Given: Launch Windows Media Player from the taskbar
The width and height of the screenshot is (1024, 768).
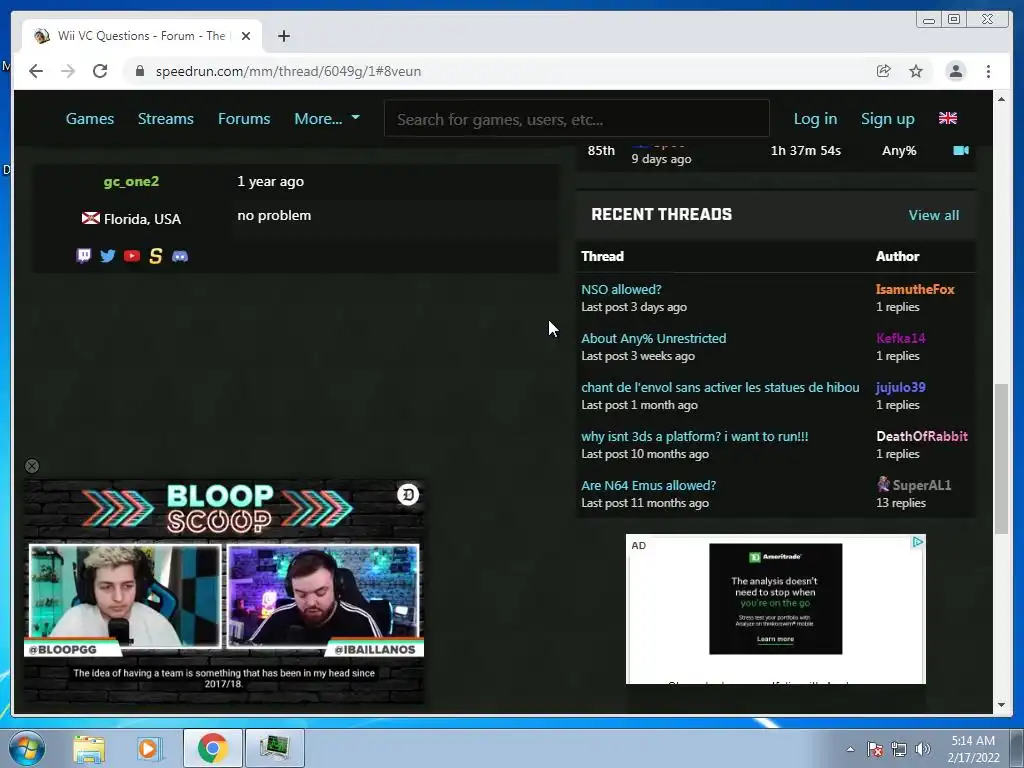Looking at the screenshot, I should coord(149,748).
